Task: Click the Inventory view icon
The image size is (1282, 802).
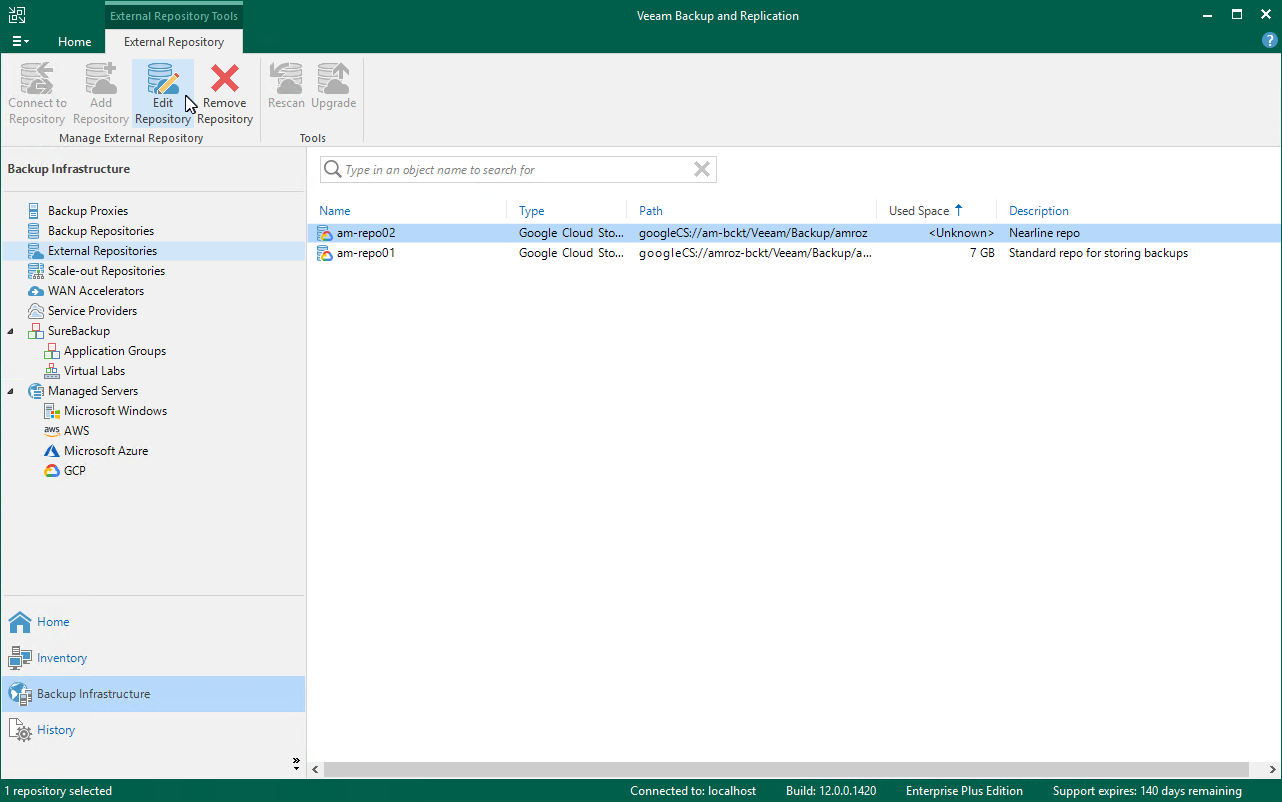Action: point(20,658)
